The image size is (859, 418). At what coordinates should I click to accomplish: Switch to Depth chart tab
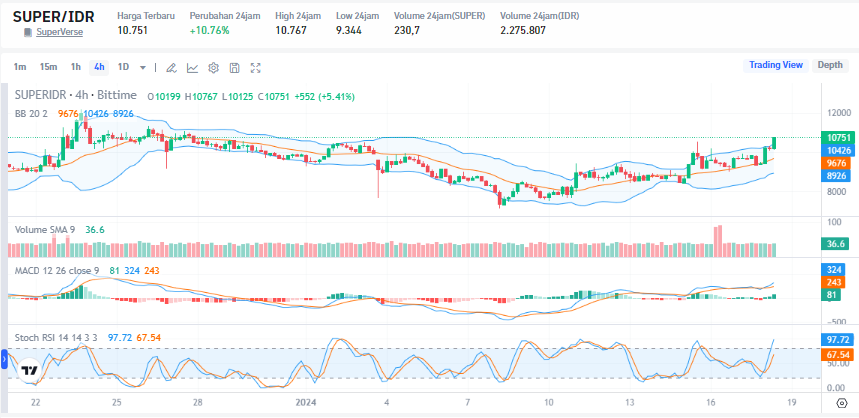[830, 65]
